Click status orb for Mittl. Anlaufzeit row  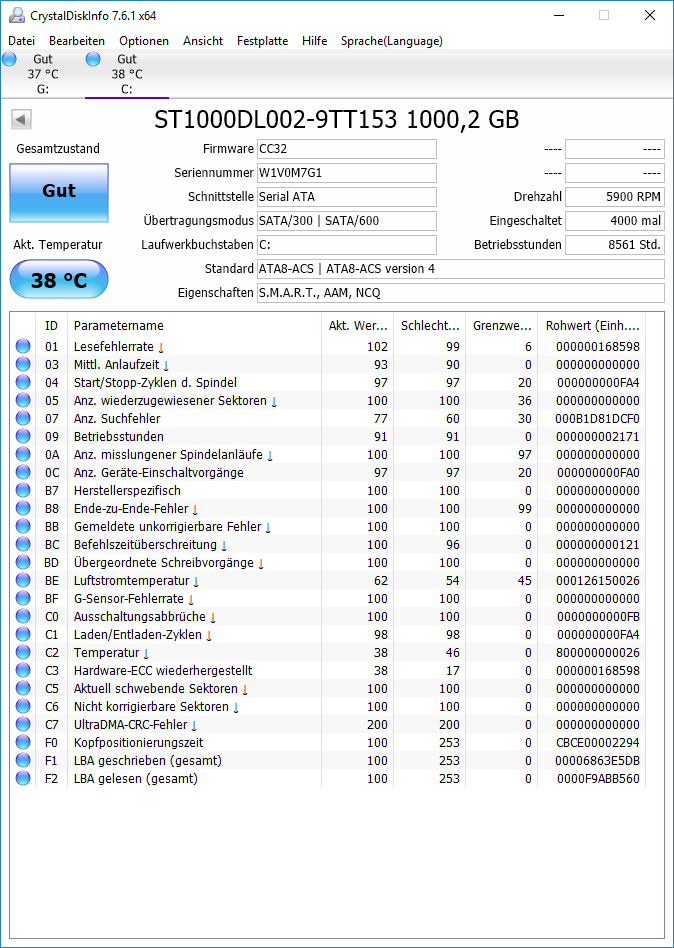point(23,365)
